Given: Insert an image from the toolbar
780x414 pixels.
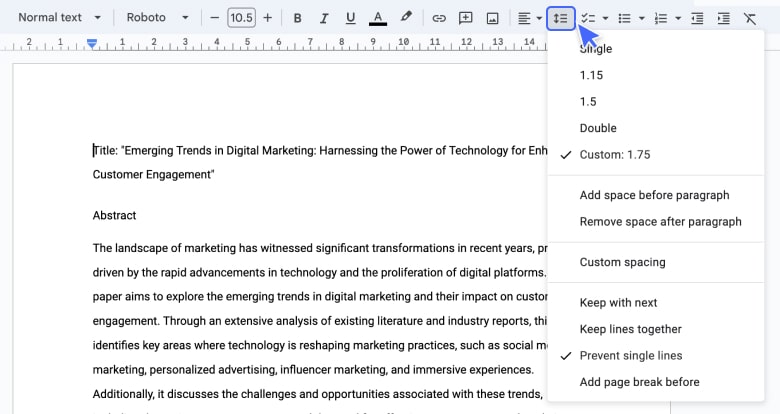Looking at the screenshot, I should (x=492, y=18).
